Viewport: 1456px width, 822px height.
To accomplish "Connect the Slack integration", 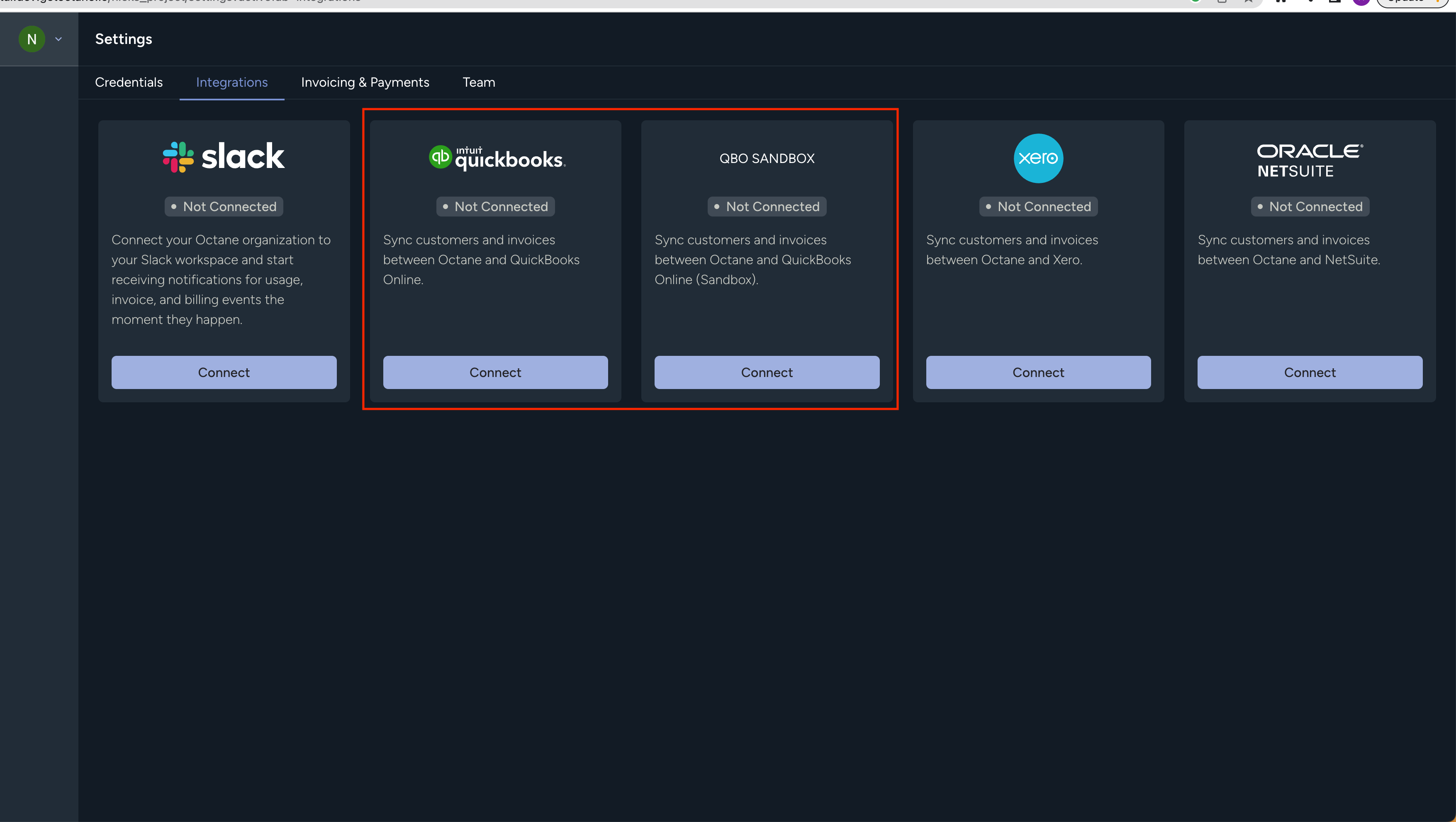I will click(224, 372).
